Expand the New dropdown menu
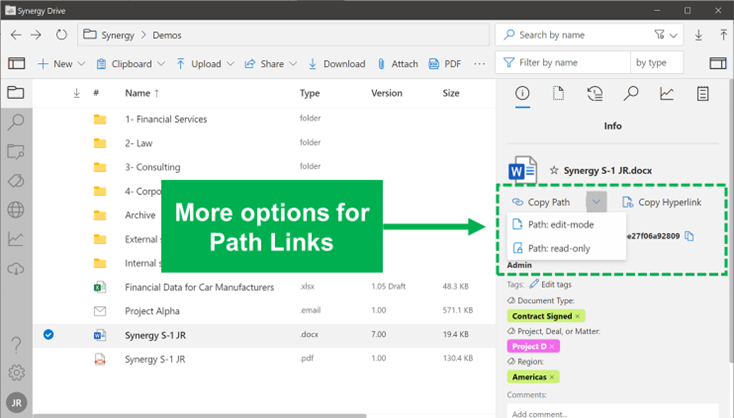The height and width of the screenshot is (418, 734). click(81, 64)
